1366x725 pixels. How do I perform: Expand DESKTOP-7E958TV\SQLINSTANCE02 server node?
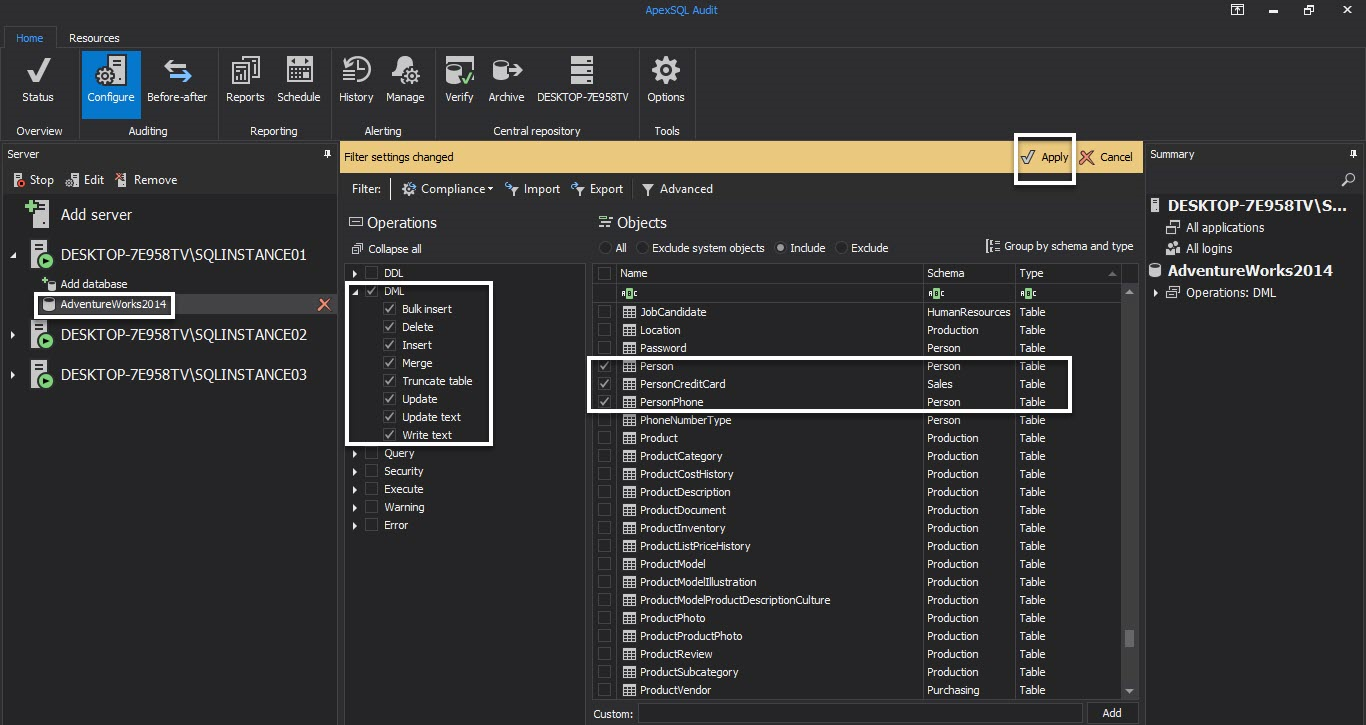[x=13, y=335]
